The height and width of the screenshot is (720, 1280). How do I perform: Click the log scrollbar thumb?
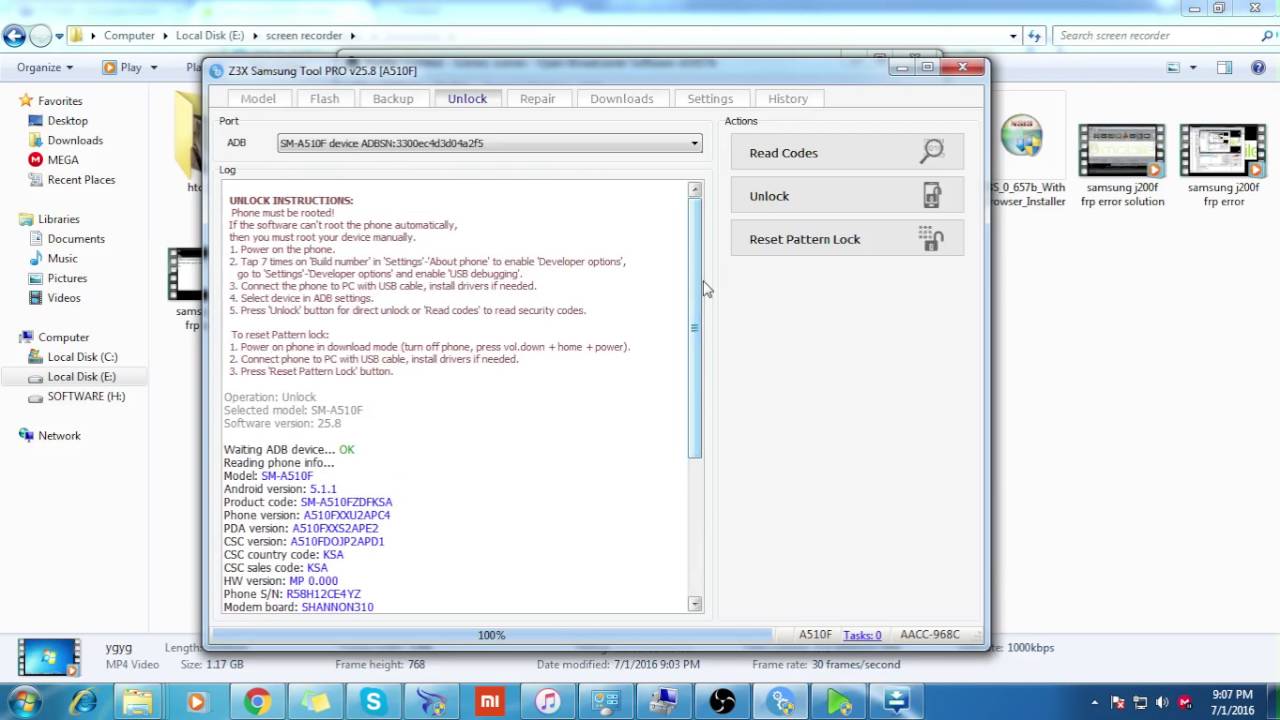[x=695, y=329]
